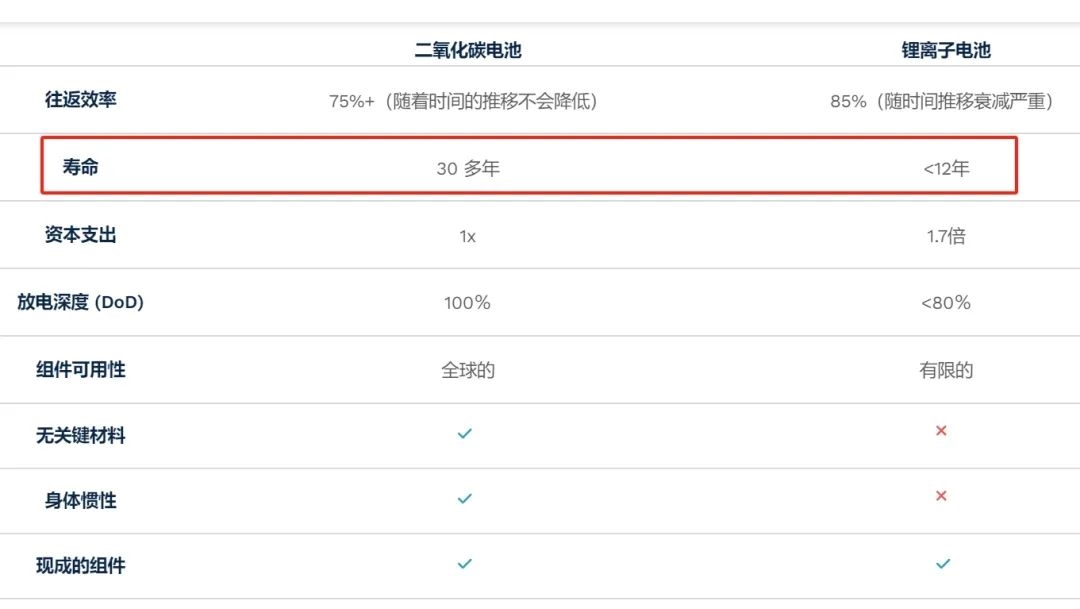The width and height of the screenshot is (1080, 609).
Task: Select the 锂离子电池 column header
Action: [x=946, y=50]
